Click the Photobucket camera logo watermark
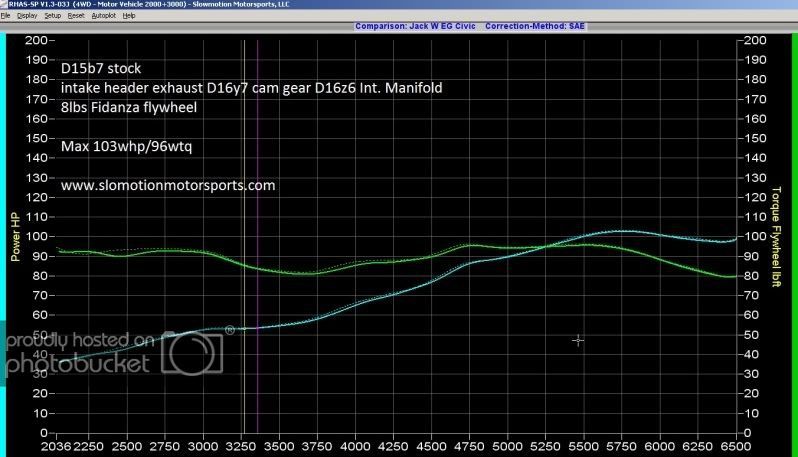The image size is (798, 457). pyautogui.click(x=194, y=351)
